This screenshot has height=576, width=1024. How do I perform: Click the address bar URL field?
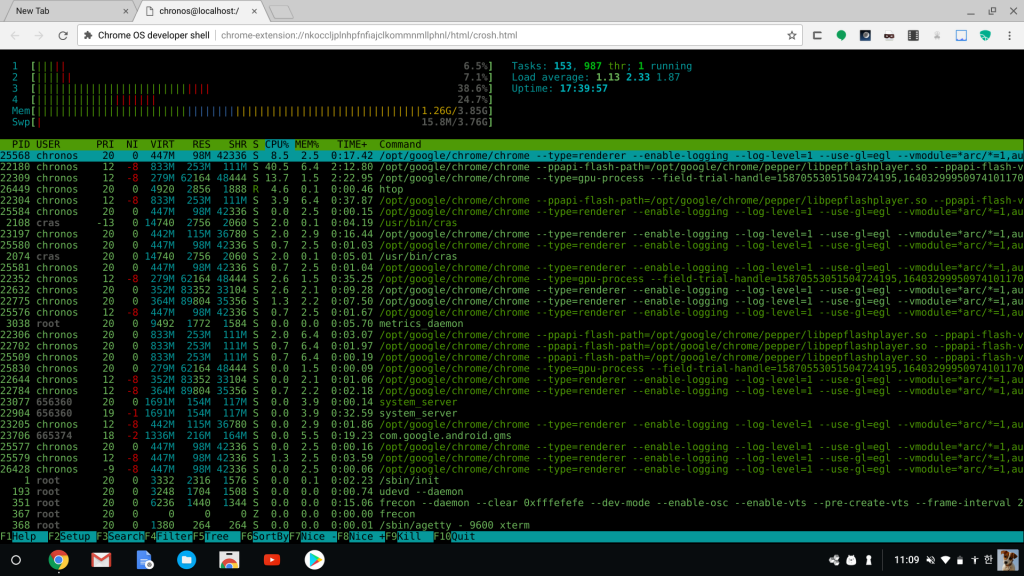[500, 35]
